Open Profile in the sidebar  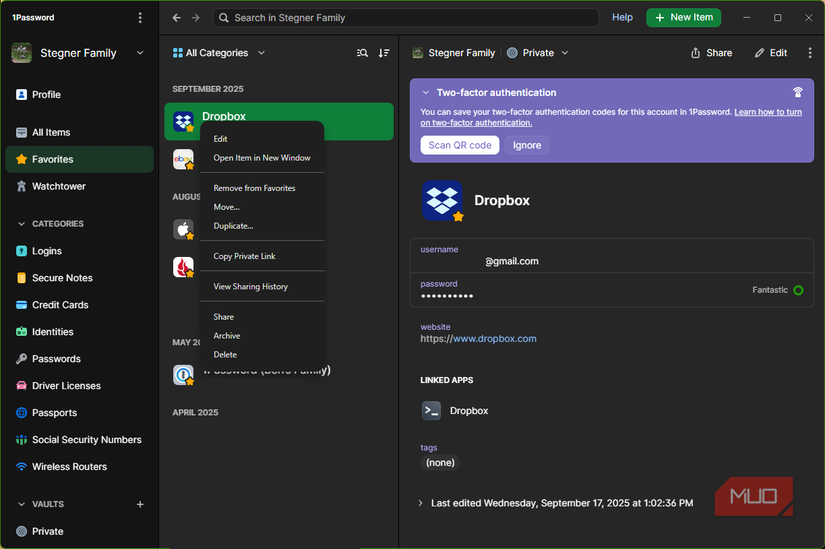pyautogui.click(x=79, y=95)
